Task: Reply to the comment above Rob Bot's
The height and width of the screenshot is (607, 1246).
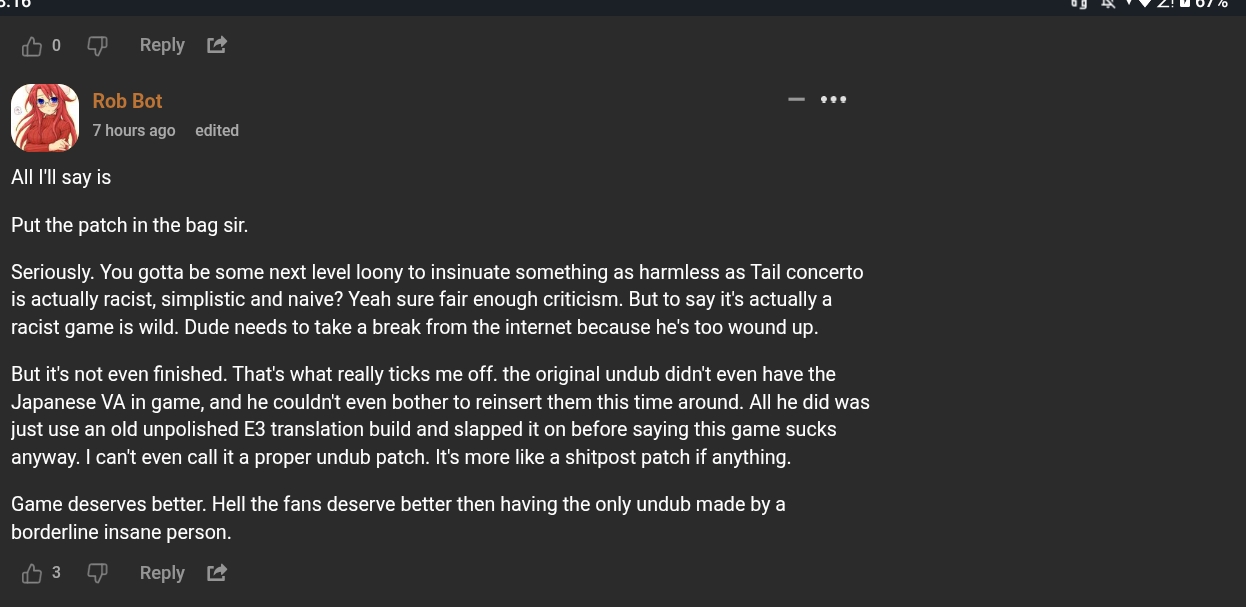Action: click(x=162, y=45)
